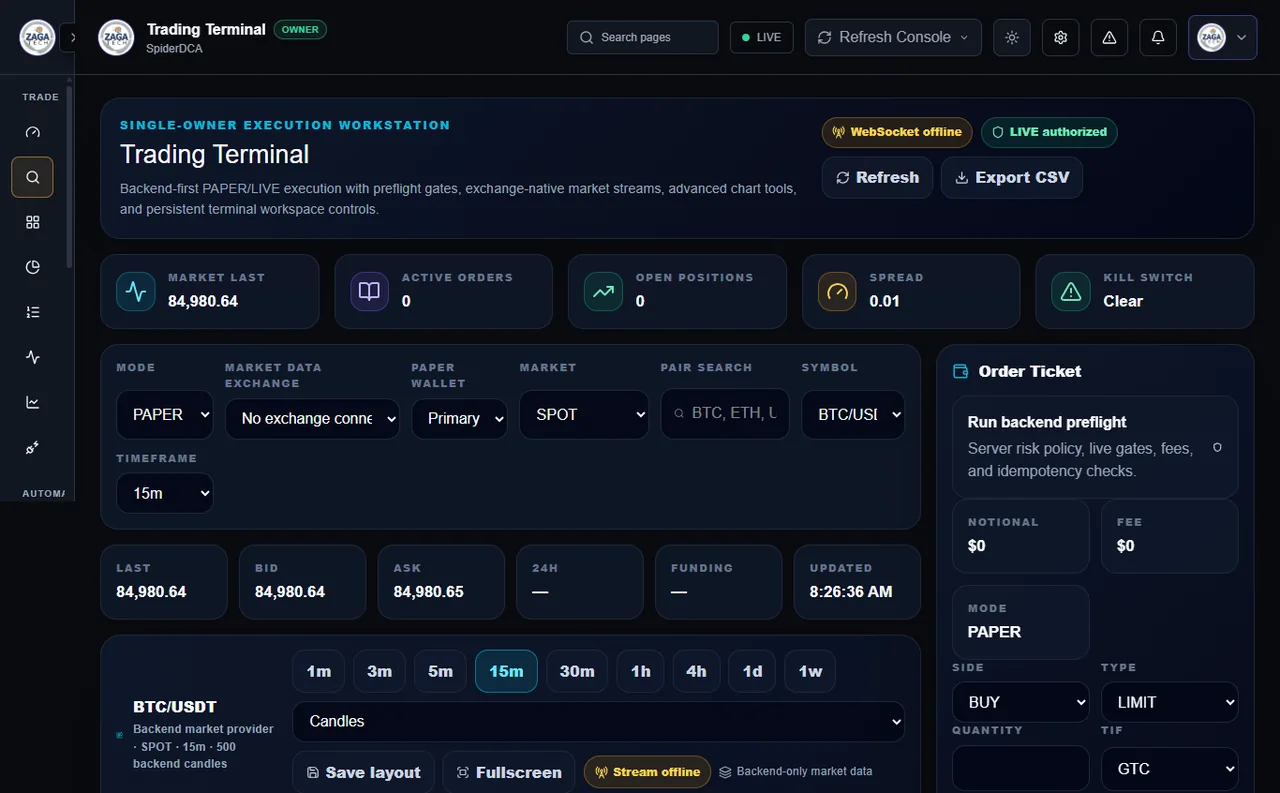Image resolution: width=1280 pixels, height=793 pixels.
Task: Click the Kill Switch warning icon
Action: click(x=1071, y=291)
